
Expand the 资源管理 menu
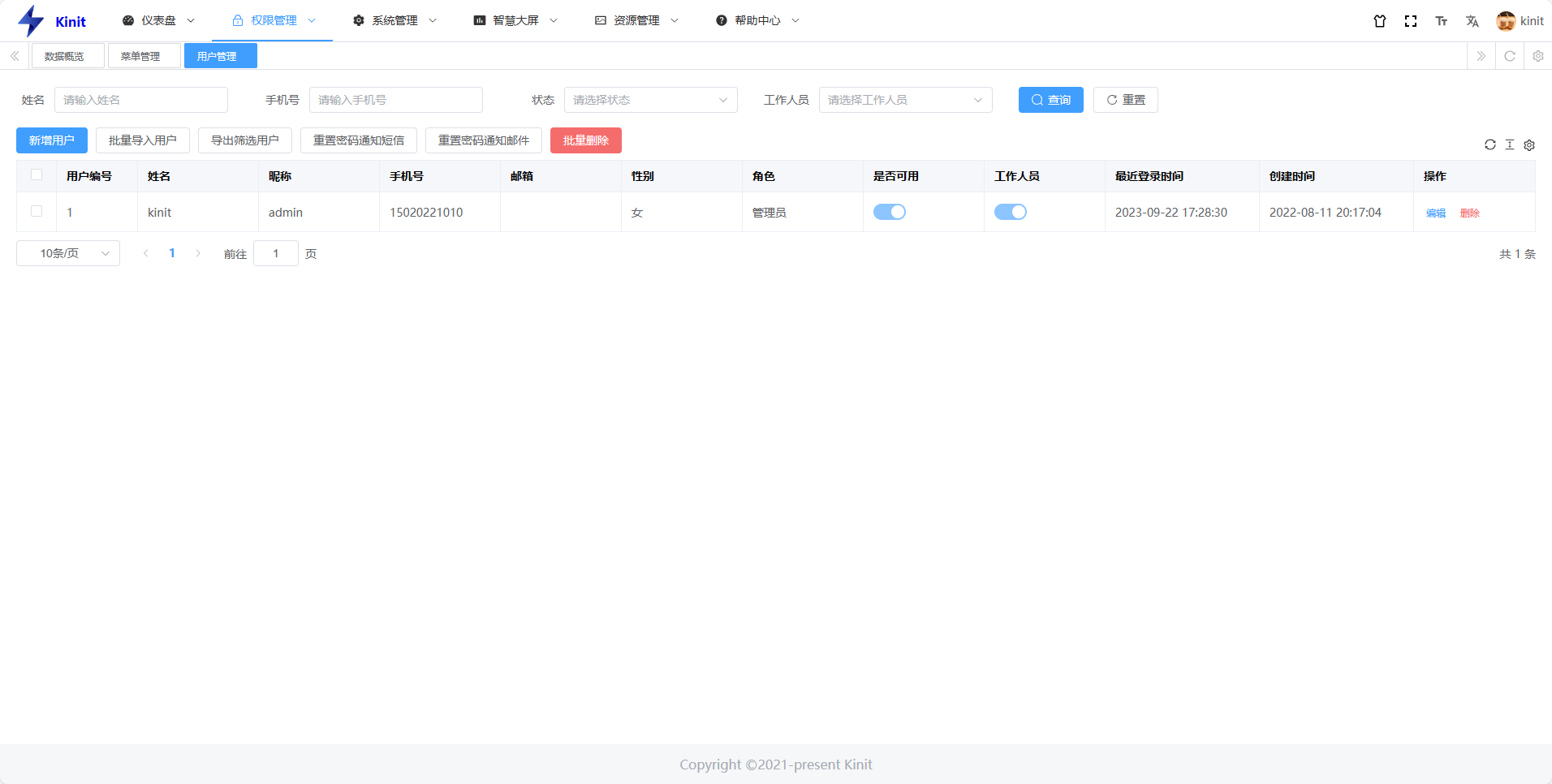pyautogui.click(x=636, y=20)
